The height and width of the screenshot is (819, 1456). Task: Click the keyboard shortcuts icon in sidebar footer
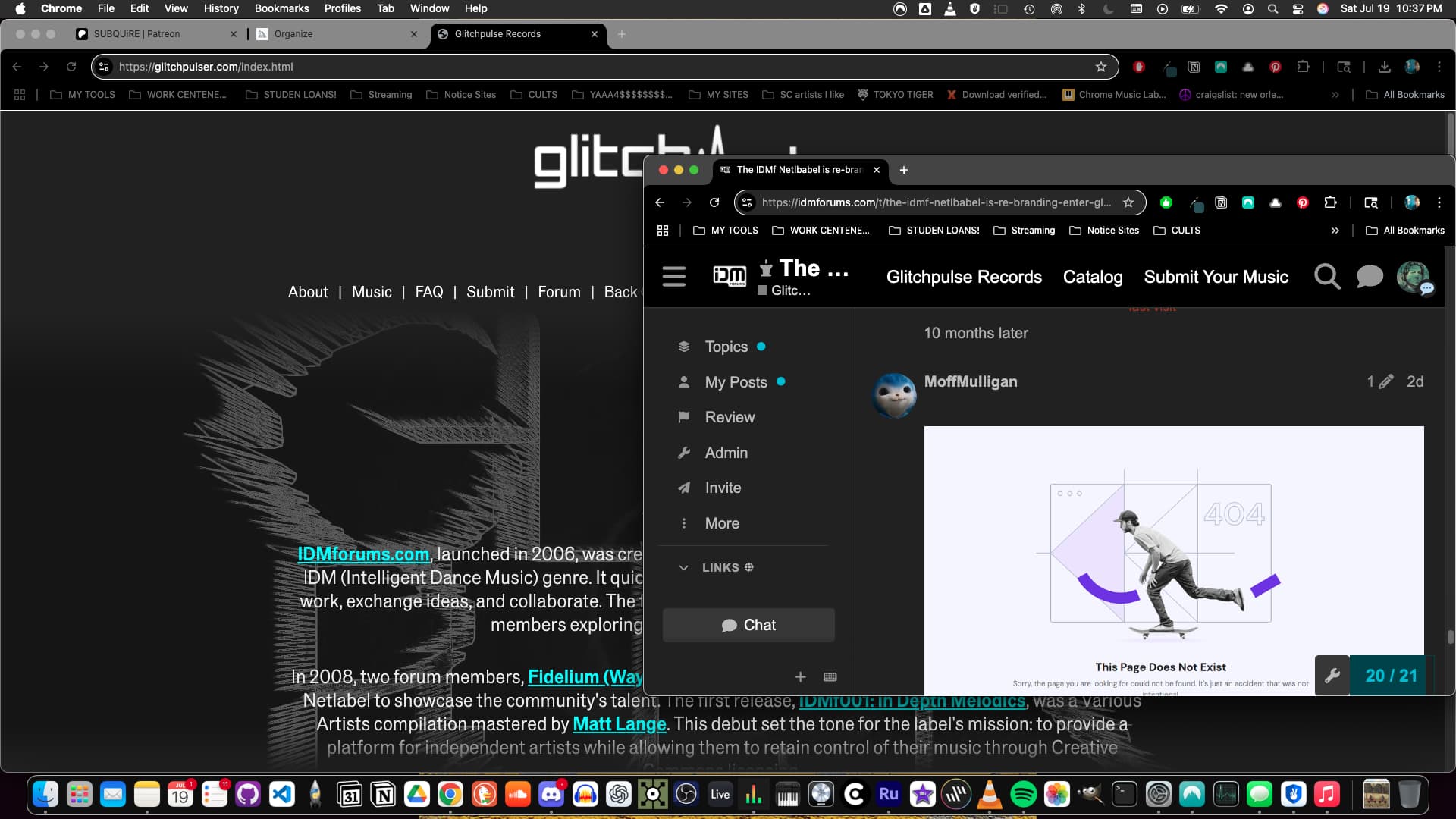(830, 677)
